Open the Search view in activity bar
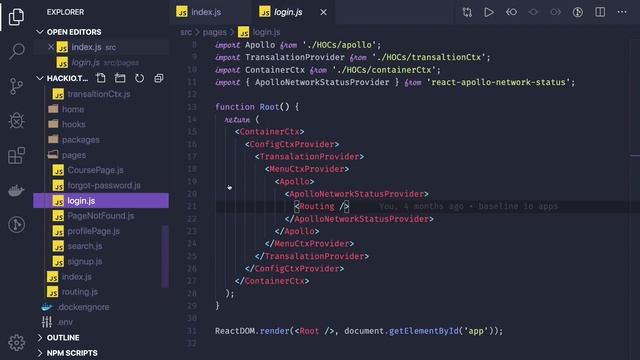 [x=16, y=51]
